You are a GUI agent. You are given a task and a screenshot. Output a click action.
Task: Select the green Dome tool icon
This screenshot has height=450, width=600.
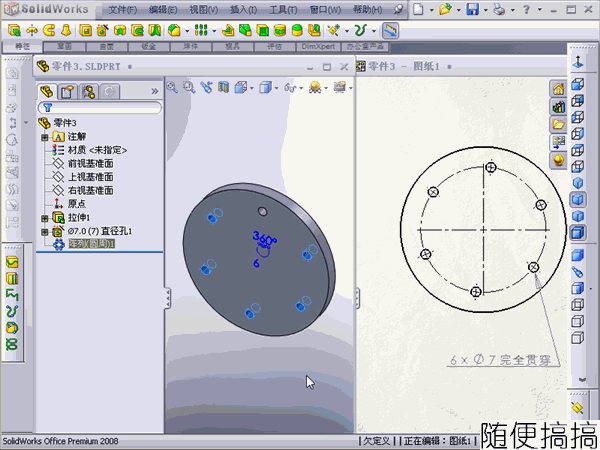[297, 30]
